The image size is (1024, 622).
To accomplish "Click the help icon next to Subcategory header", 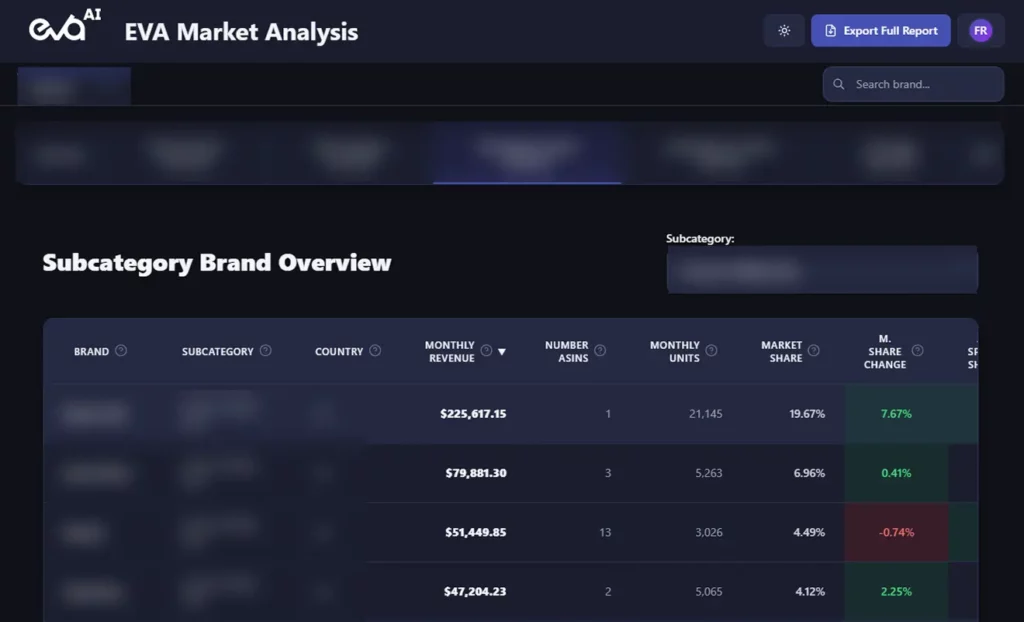I will point(265,351).
